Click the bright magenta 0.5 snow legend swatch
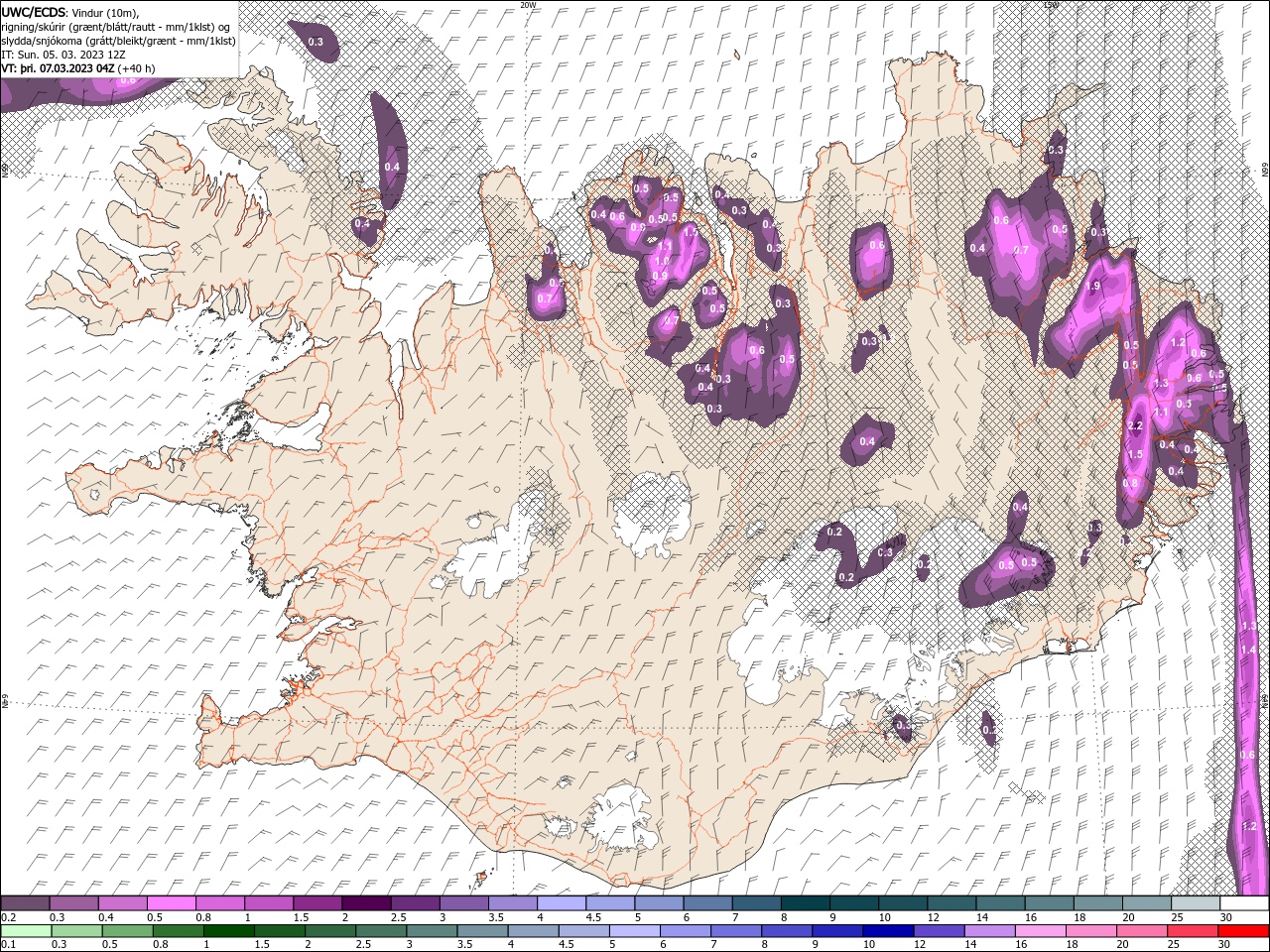The width and height of the screenshot is (1270, 952). pyautogui.click(x=171, y=903)
